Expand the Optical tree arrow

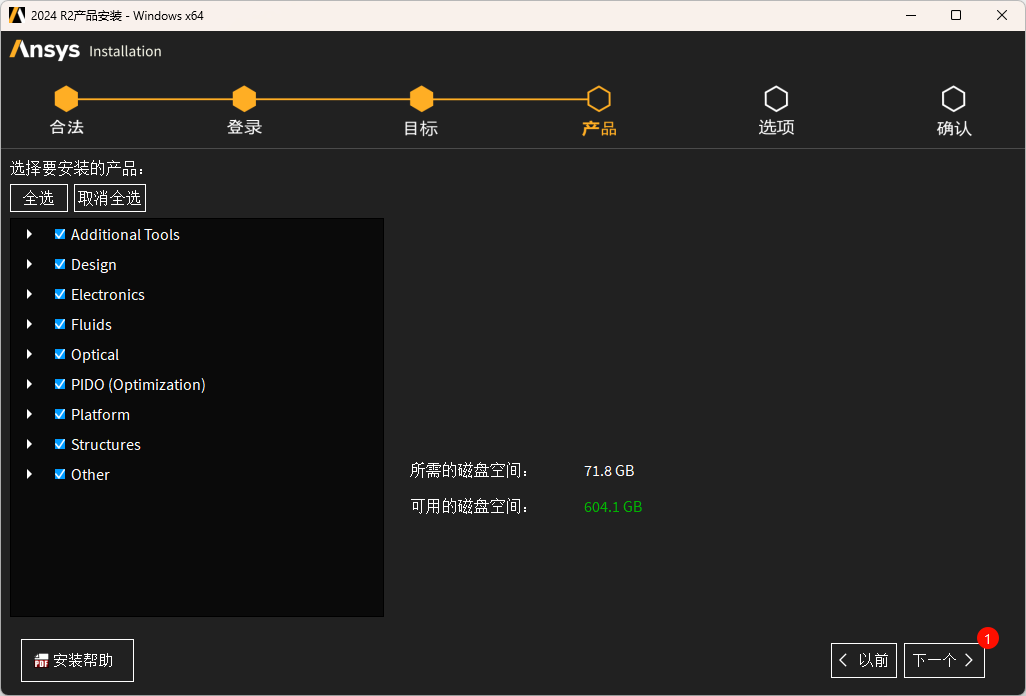click(x=30, y=354)
